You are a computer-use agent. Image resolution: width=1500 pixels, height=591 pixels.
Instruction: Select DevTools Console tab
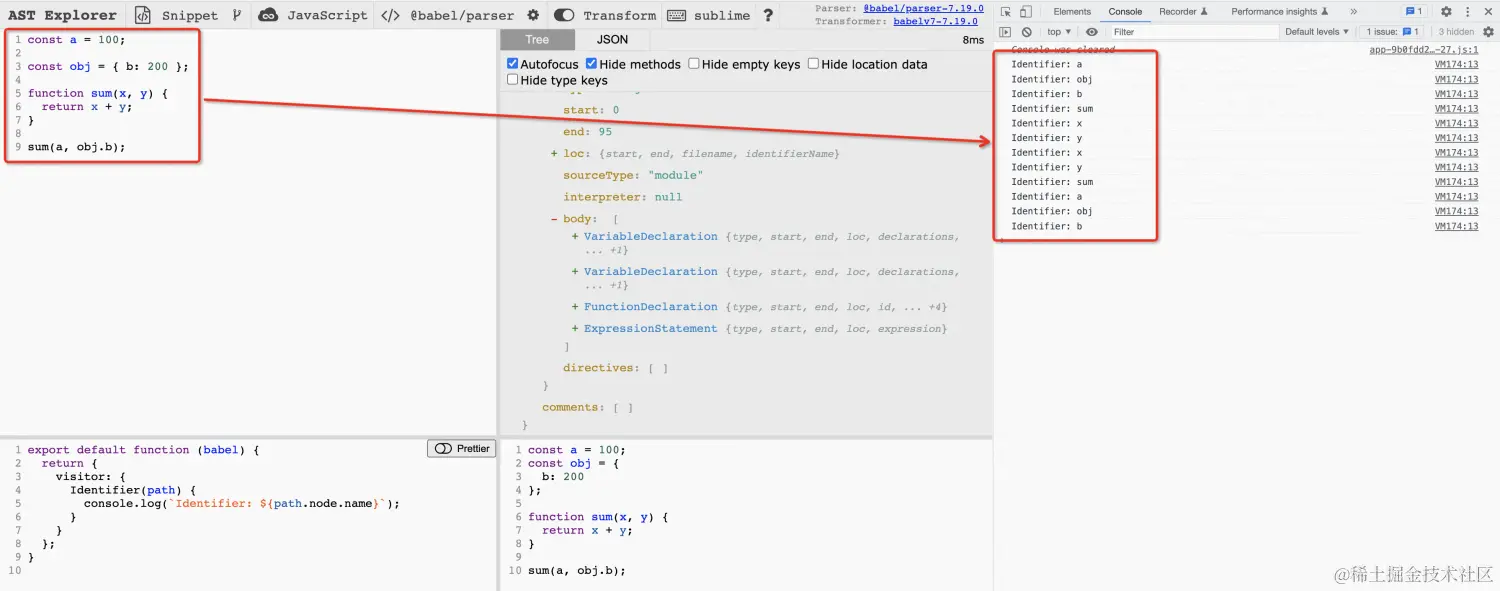tap(1125, 12)
